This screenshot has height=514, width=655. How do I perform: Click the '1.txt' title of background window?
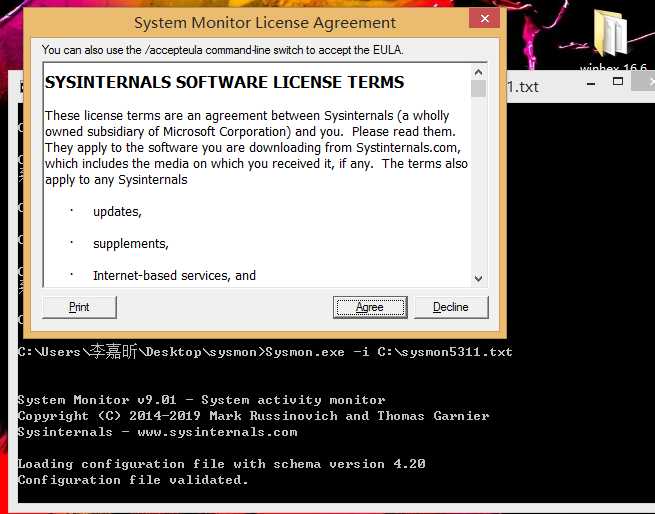(523, 87)
